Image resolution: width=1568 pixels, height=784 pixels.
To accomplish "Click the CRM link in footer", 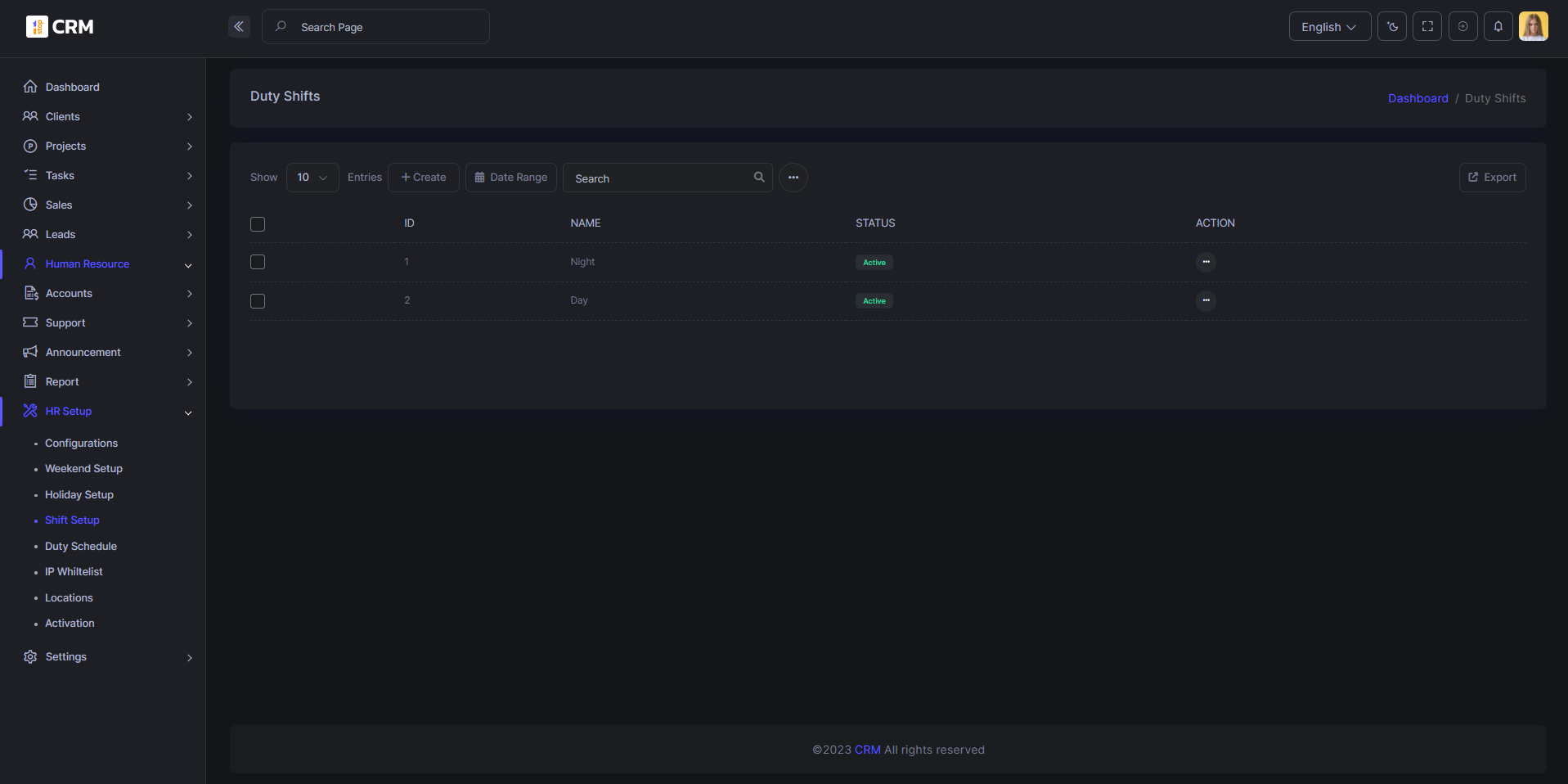I will point(868,750).
